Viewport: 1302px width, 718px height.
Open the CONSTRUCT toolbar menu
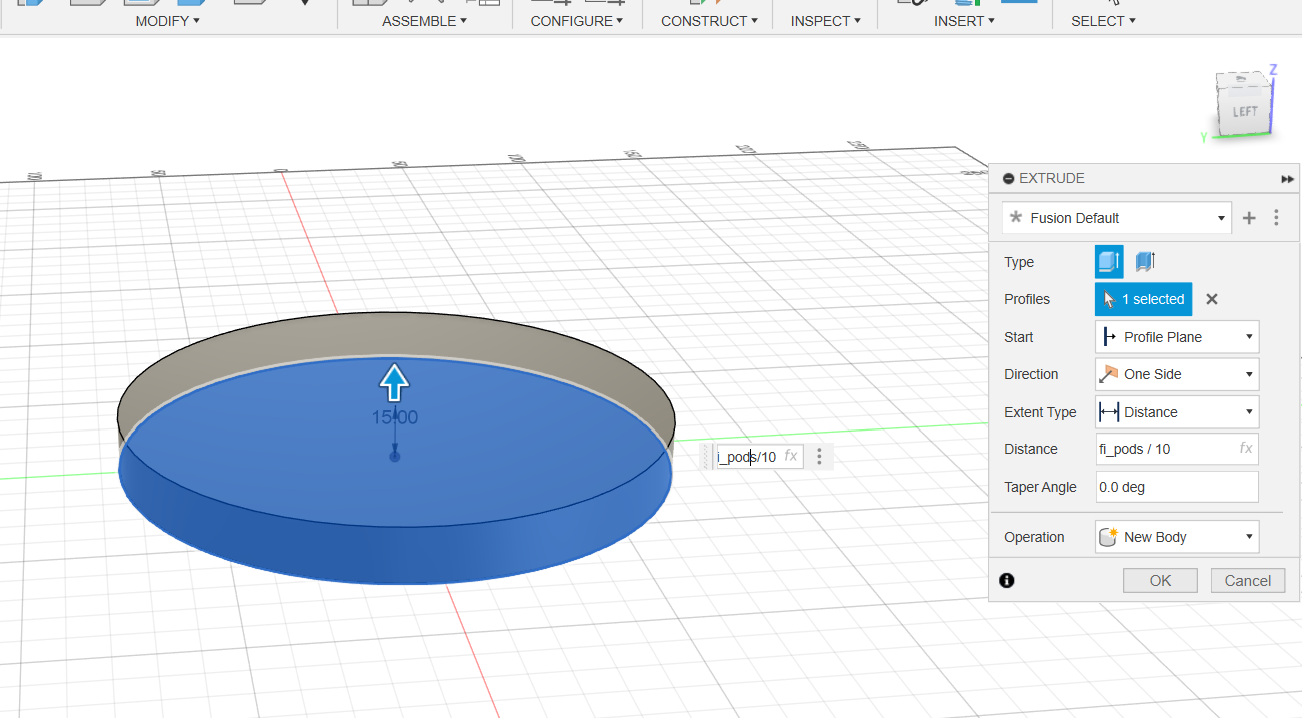point(709,21)
